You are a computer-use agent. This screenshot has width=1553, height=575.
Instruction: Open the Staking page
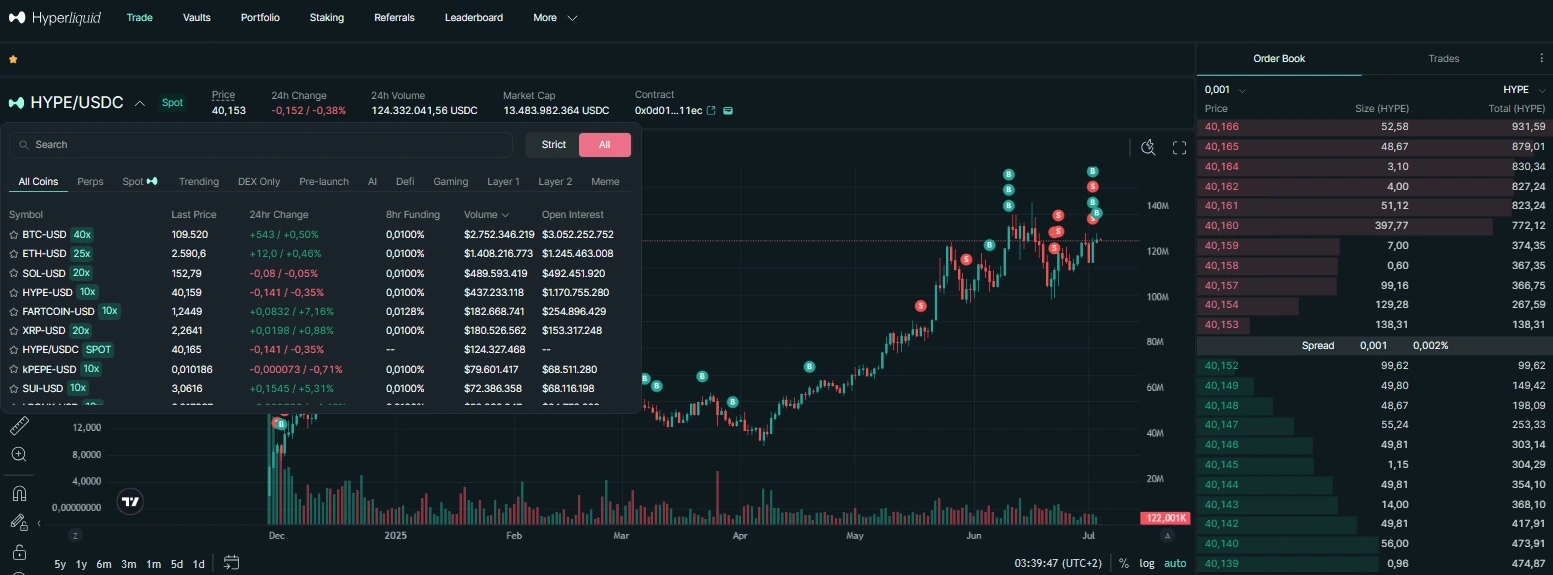[x=327, y=18]
